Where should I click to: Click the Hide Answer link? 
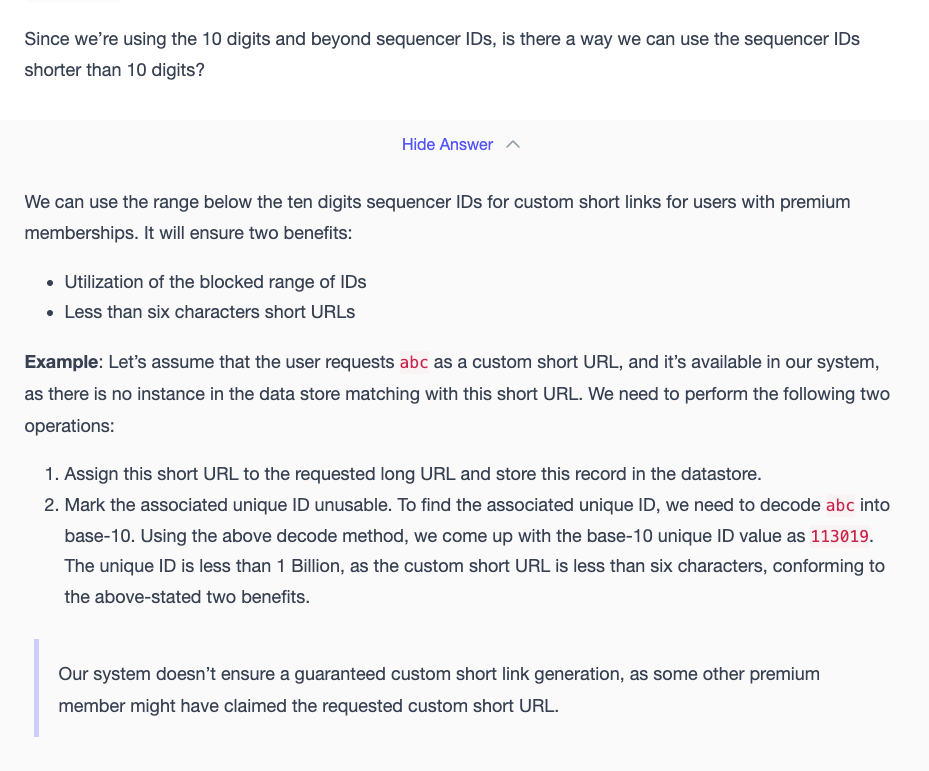(x=447, y=145)
